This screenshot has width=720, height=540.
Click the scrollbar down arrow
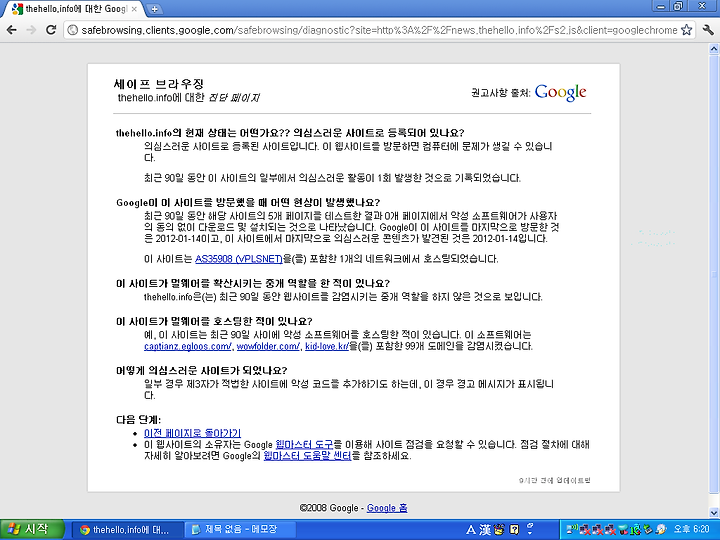(x=714, y=513)
